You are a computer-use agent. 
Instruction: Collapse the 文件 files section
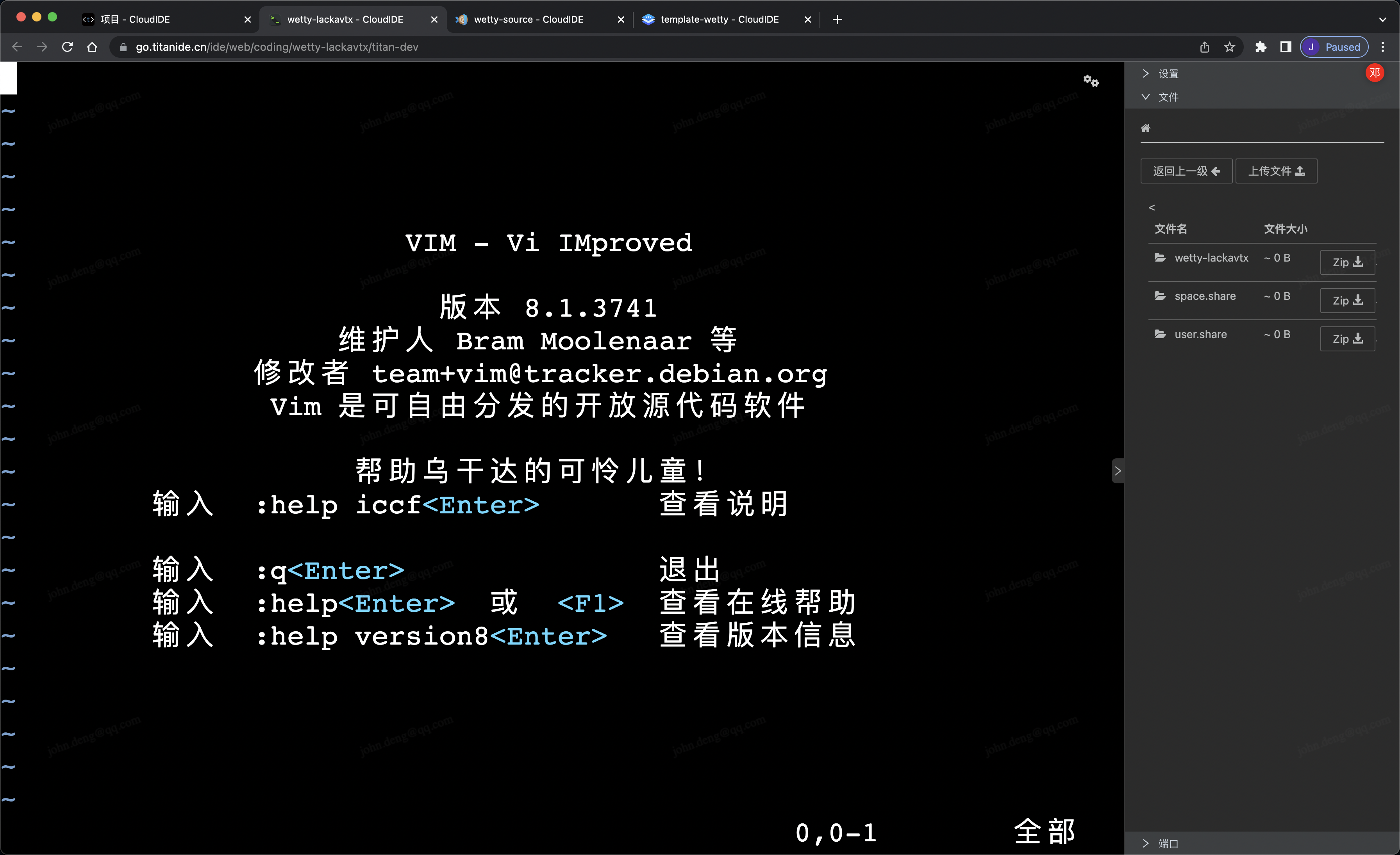(x=1168, y=97)
